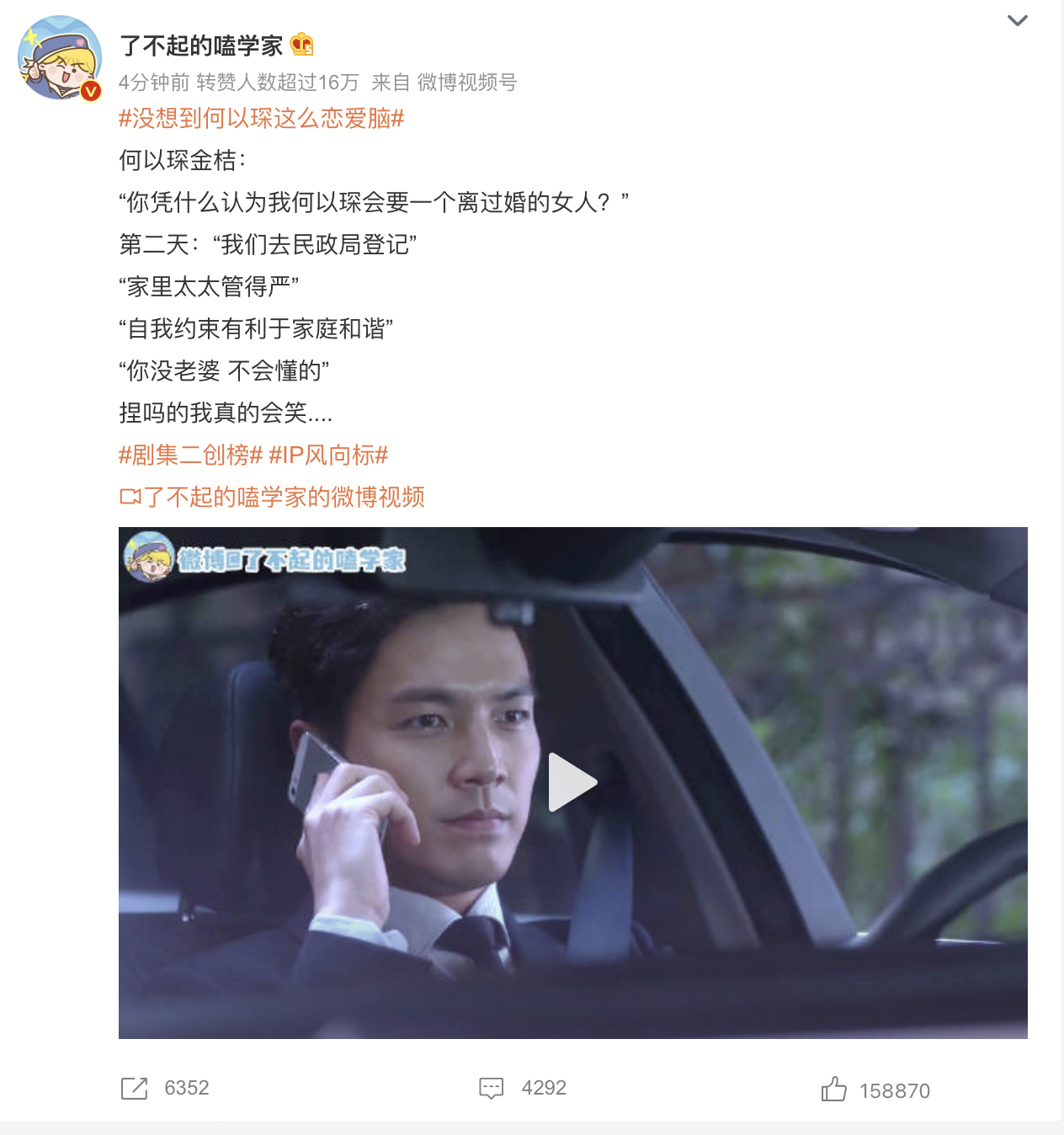This screenshot has height=1135, width=1064.
Task: Click the 4分钟前 post timestamp
Action: (x=154, y=83)
